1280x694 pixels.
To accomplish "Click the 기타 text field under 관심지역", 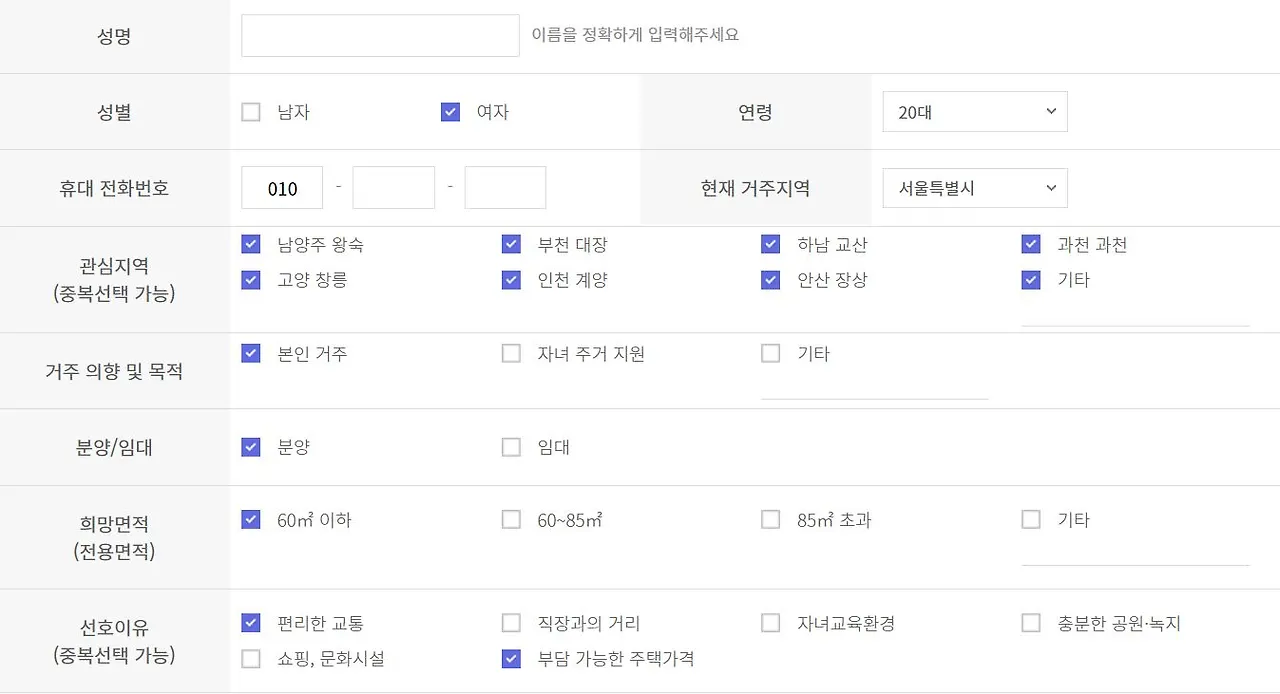I will [1135, 314].
